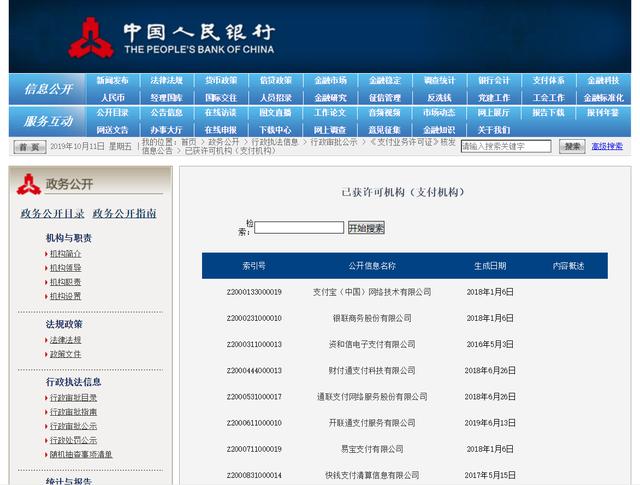640x485 pixels.
Task: Go to 市场动态 navigation item
Action: click(x=440, y=113)
